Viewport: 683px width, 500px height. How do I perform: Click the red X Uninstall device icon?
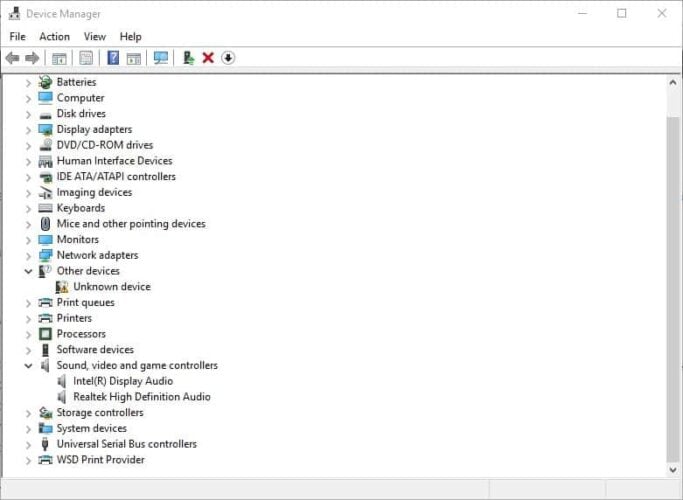pyautogui.click(x=208, y=58)
